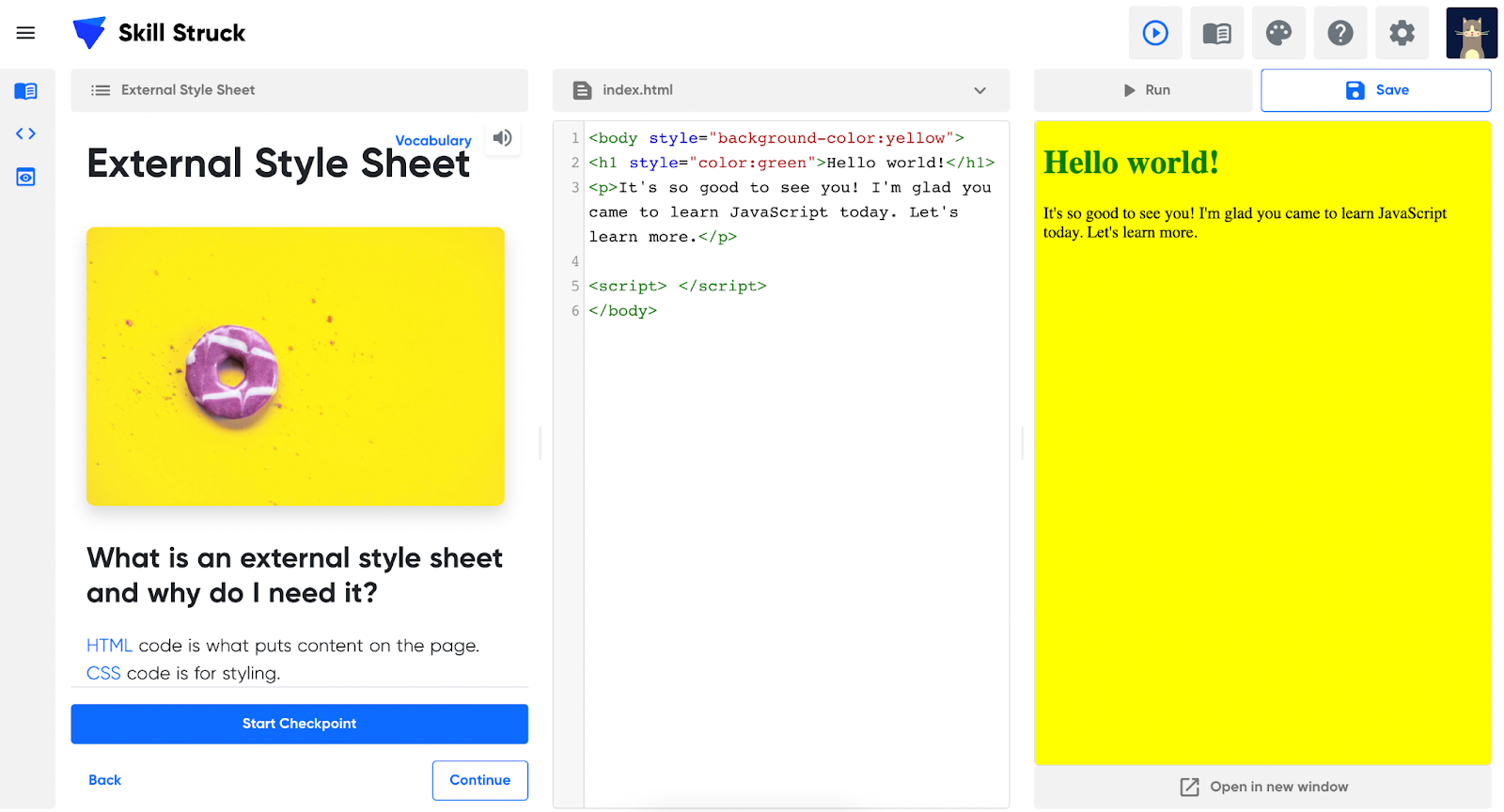Follow the CSS vocabulary link
Image resolution: width=1504 pixels, height=812 pixels.
103,673
